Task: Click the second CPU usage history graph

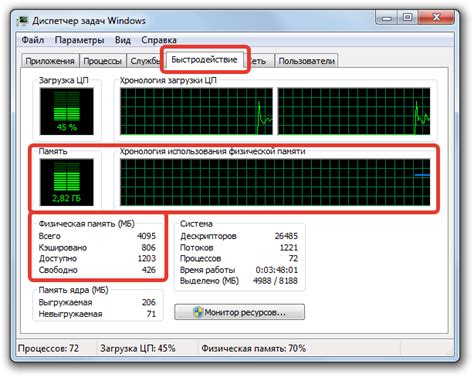Action: pyautogui.click(x=354, y=111)
